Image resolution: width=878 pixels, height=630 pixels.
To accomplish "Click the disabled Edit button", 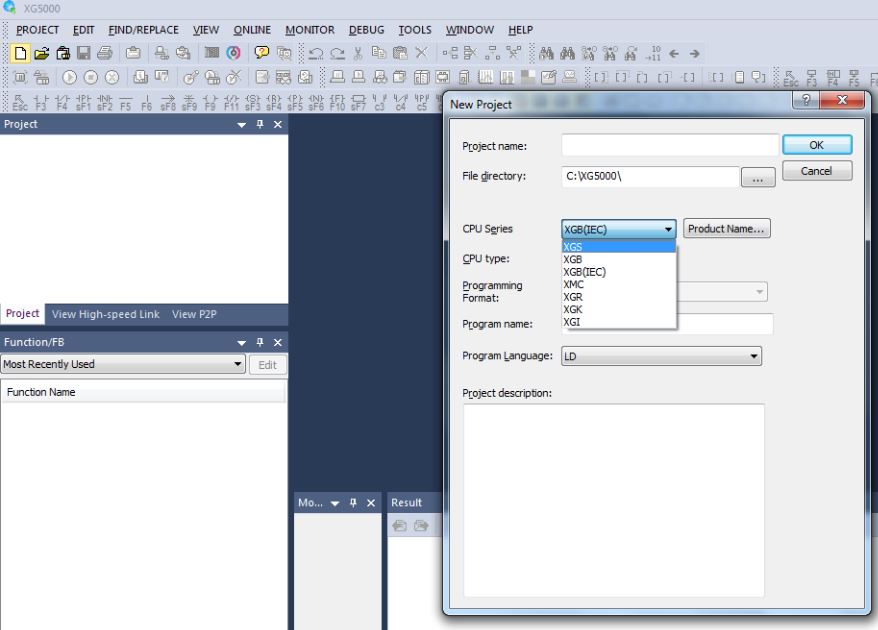I will click(268, 365).
